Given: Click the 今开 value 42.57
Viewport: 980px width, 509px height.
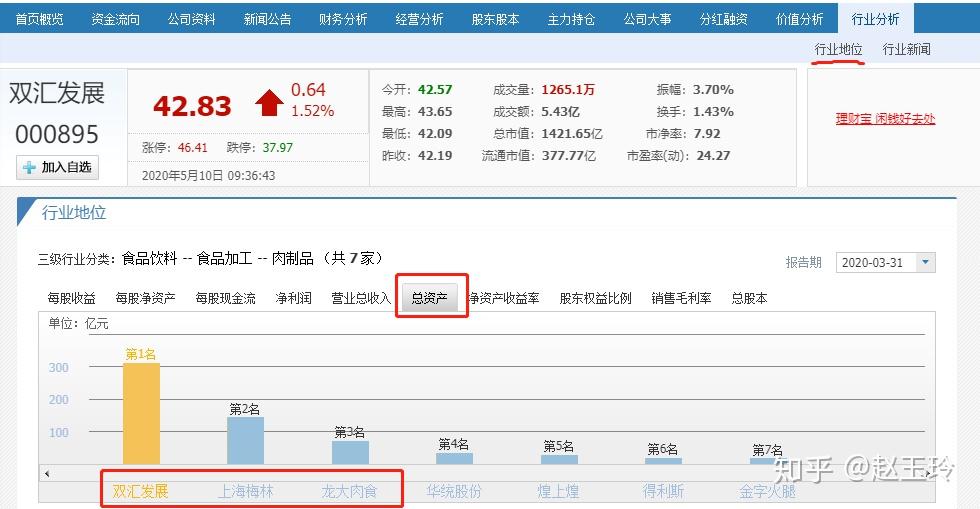Looking at the screenshot, I should click(x=435, y=90).
